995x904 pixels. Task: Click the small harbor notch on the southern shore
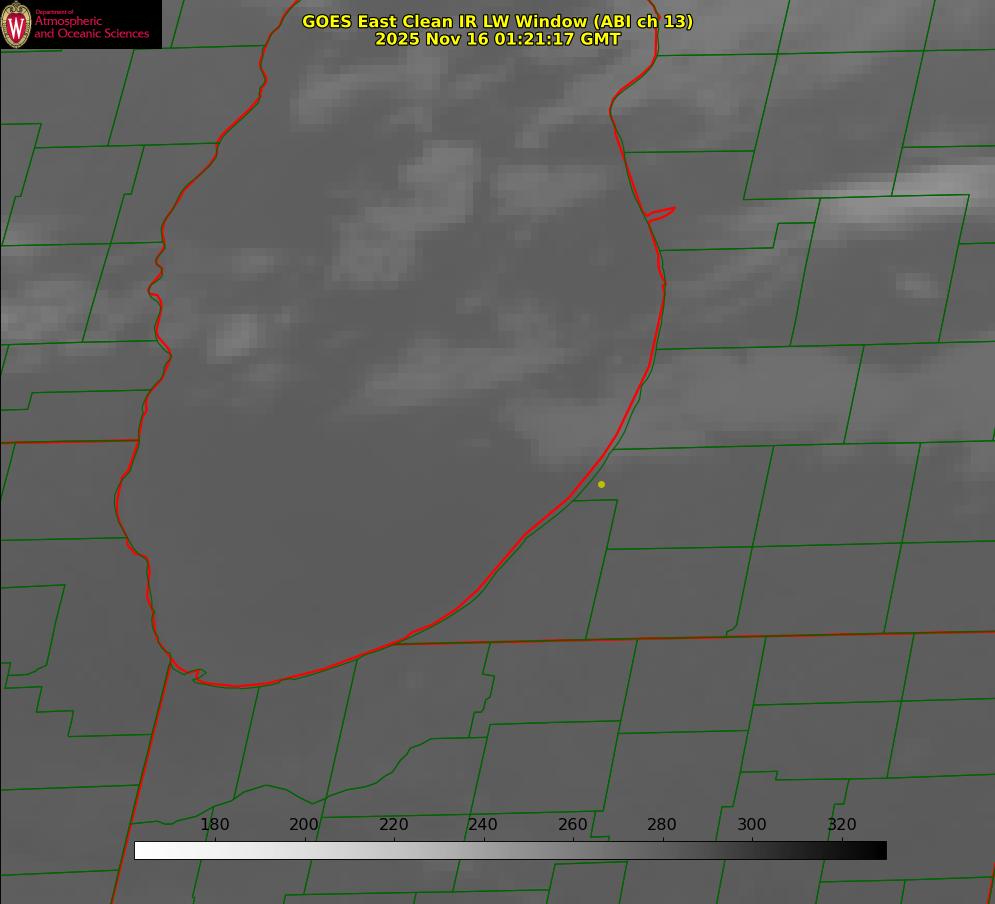pos(198,676)
